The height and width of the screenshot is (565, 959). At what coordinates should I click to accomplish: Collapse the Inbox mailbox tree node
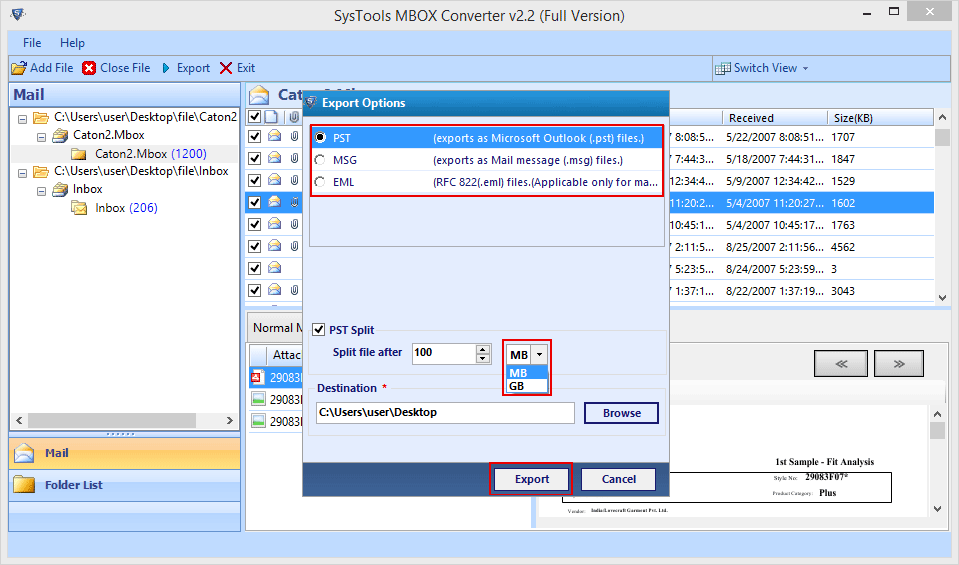[x=42, y=192]
